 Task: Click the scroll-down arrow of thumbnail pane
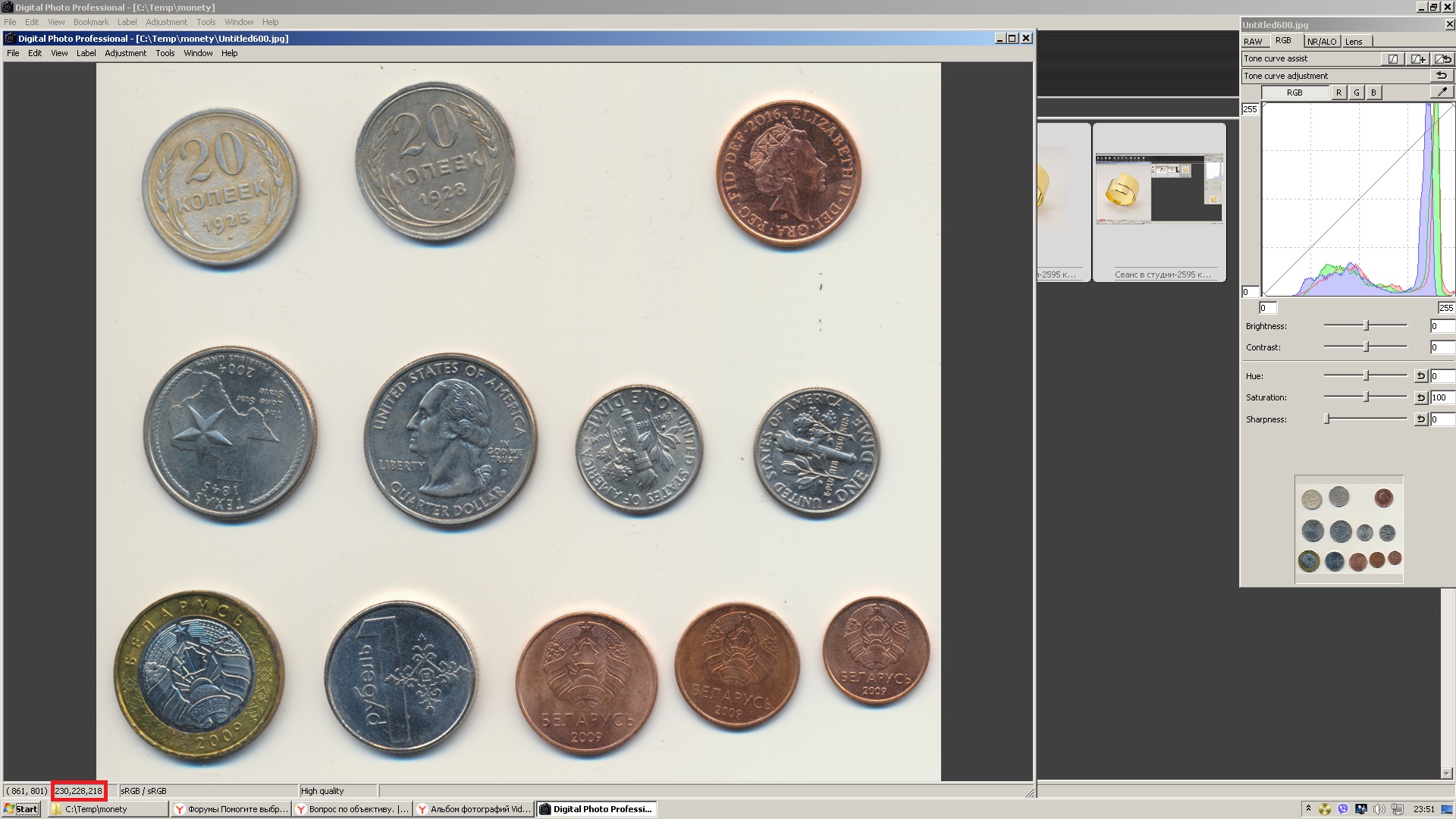coord(1446,773)
